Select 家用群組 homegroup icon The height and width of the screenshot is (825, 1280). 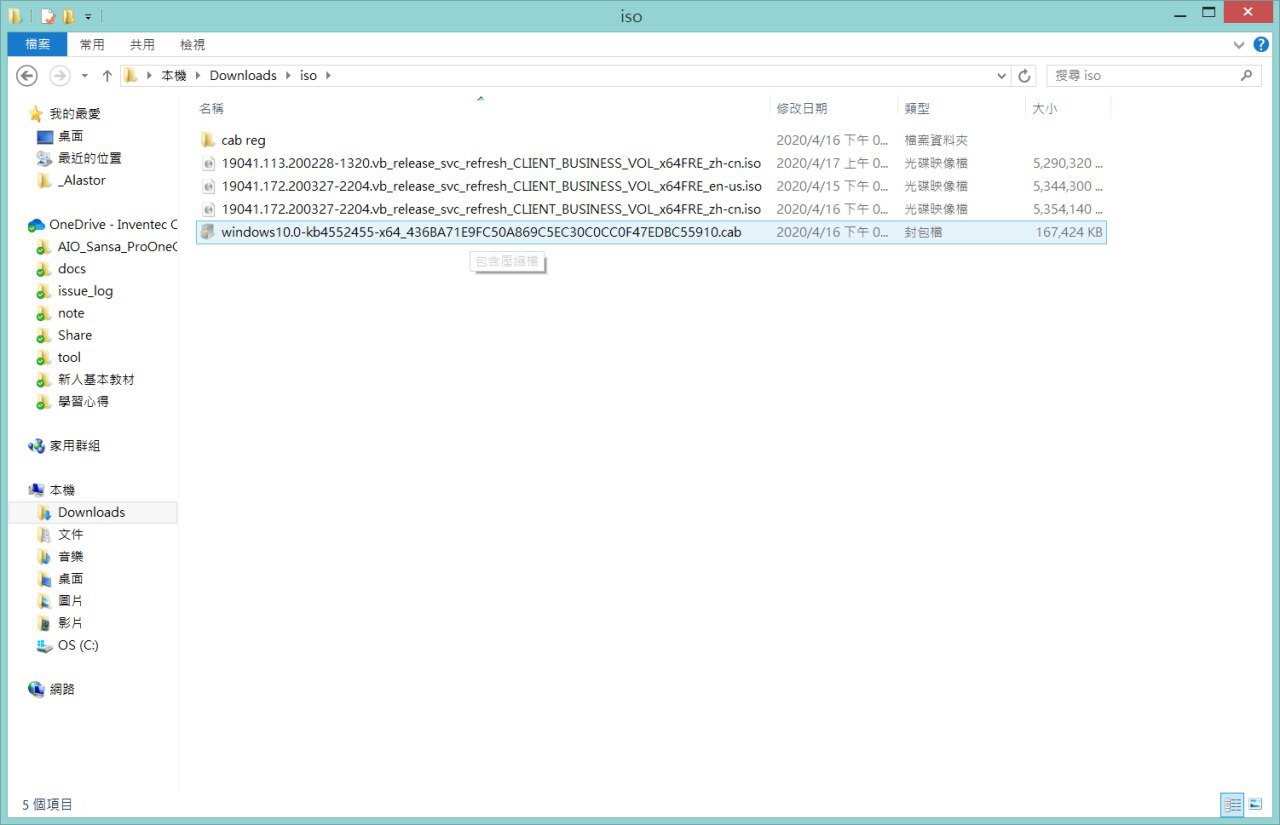click(36, 446)
